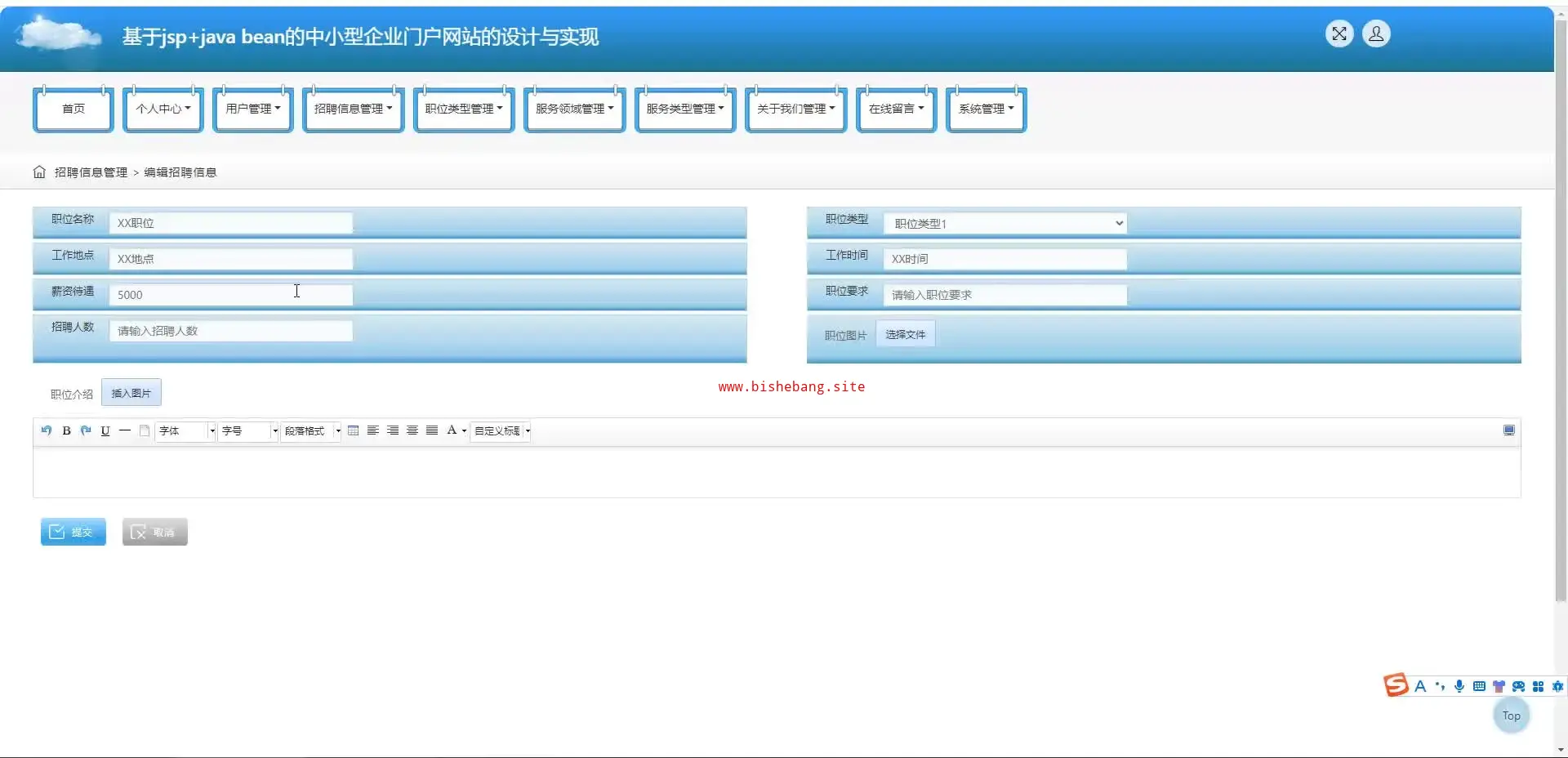Expand the font color dropdown arrow
1568x758 pixels.
(464, 431)
